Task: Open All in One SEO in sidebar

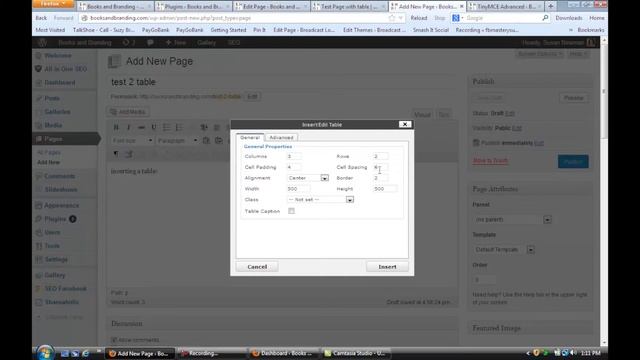Action: [x=65, y=69]
